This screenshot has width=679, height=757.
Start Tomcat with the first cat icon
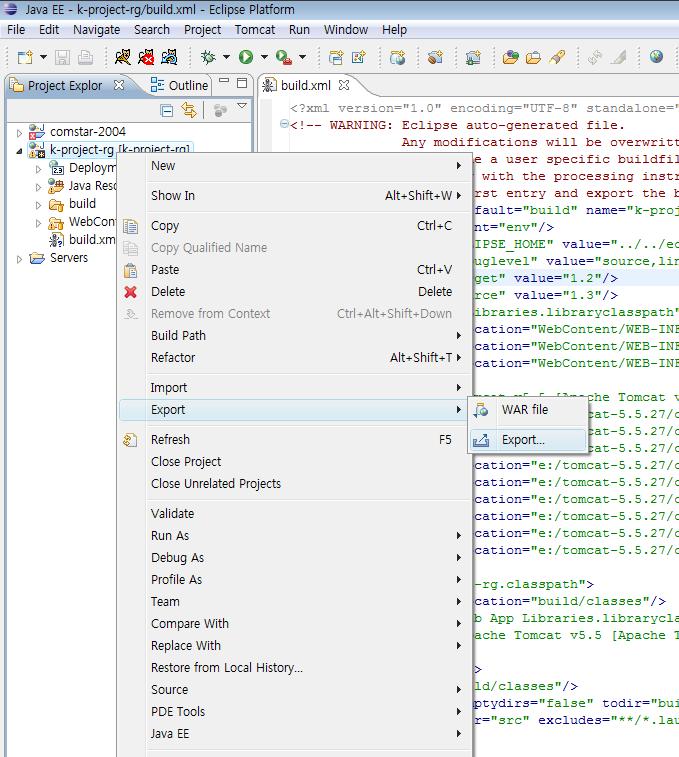[x=123, y=57]
